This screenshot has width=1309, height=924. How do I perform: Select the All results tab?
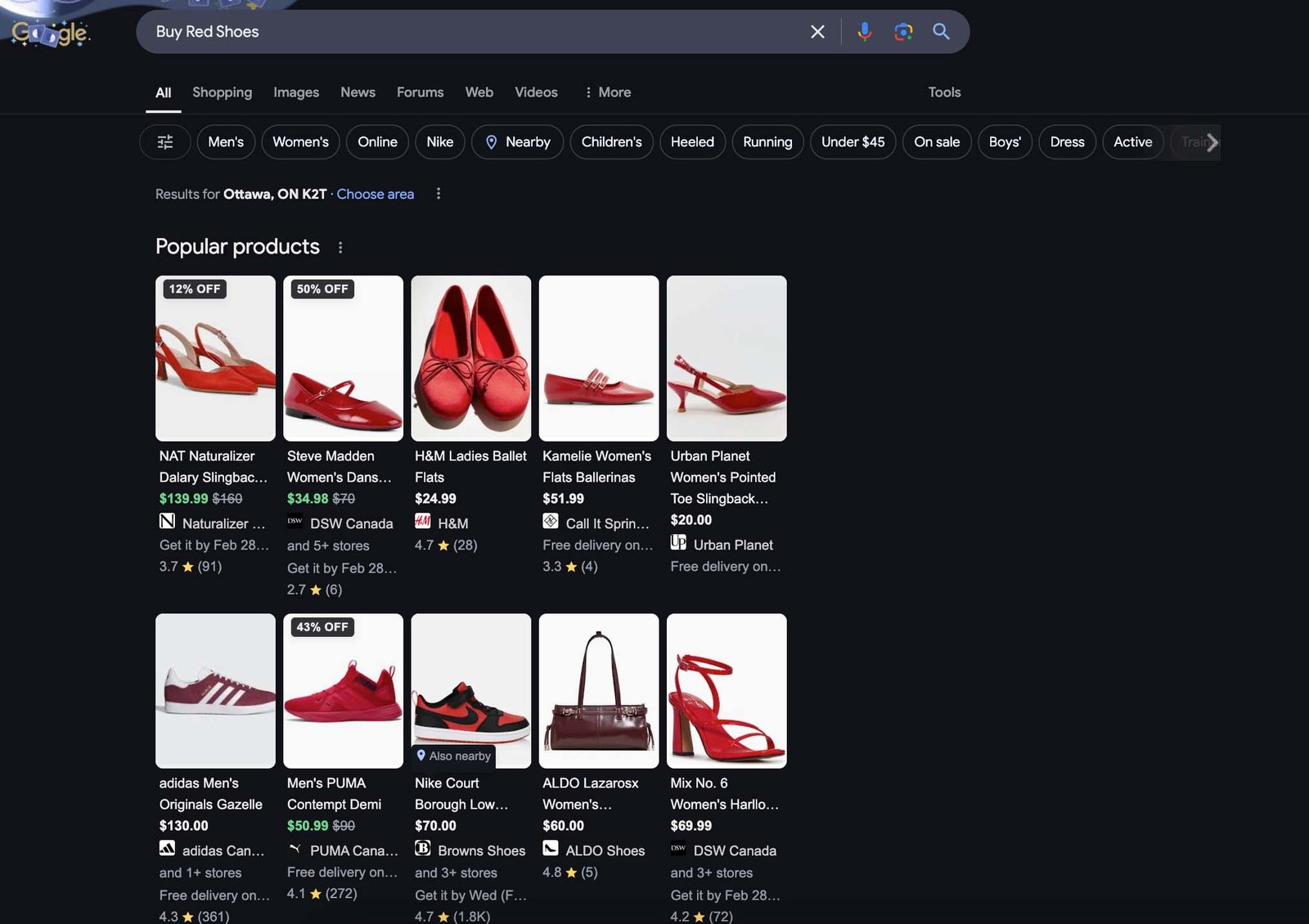click(164, 92)
